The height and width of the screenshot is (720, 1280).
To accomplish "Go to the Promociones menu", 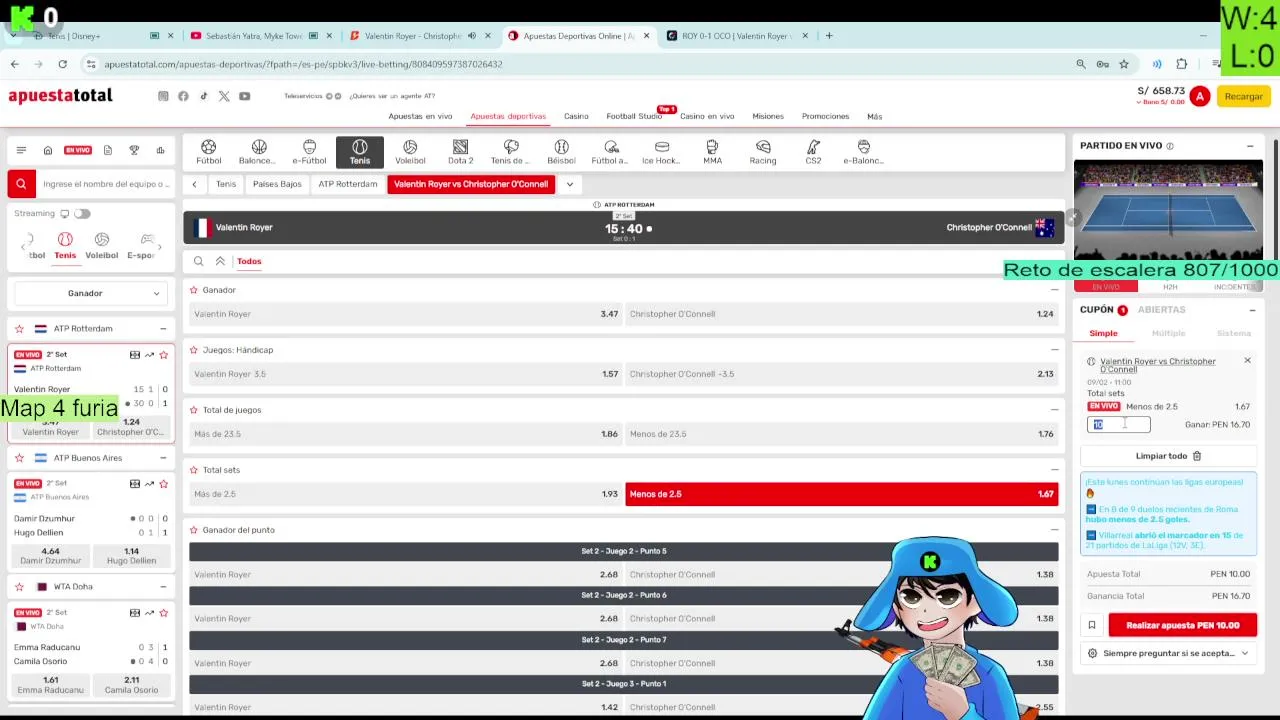I will coord(825,116).
